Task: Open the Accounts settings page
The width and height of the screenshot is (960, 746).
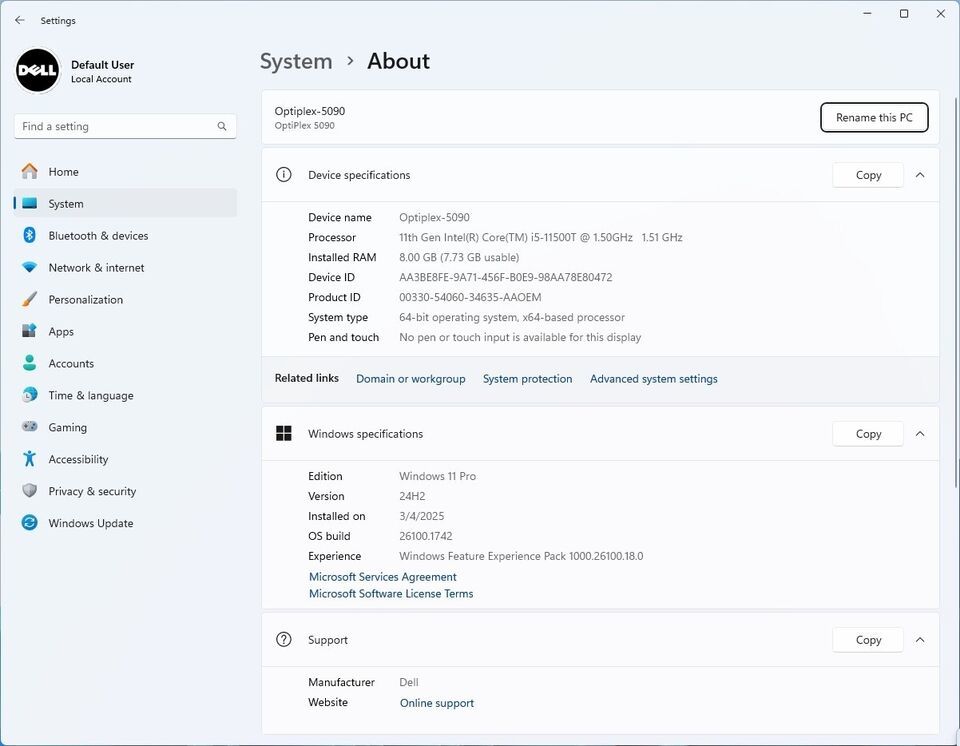Action: coord(125,363)
